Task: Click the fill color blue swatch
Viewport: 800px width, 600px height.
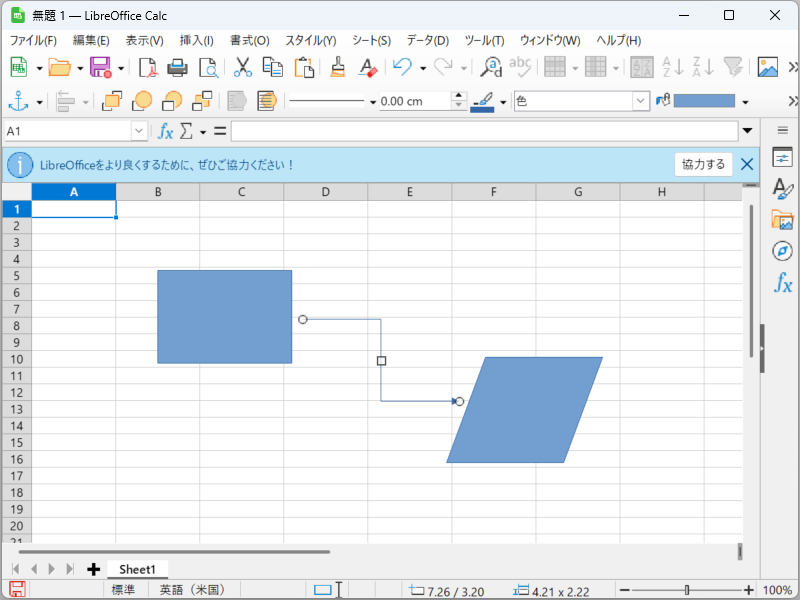Action: (704, 101)
